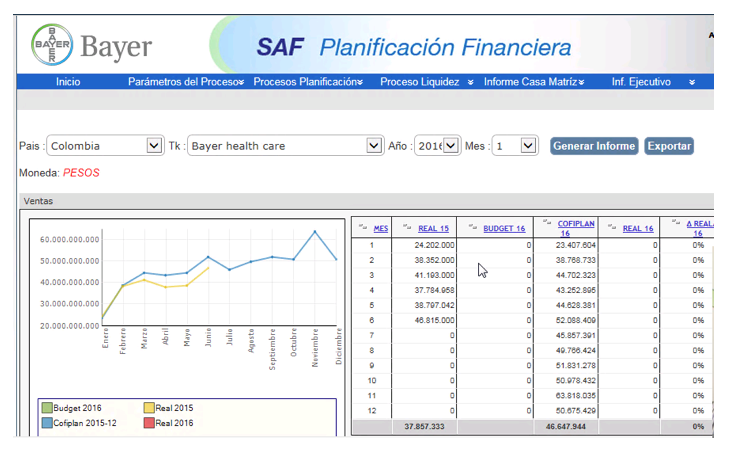This screenshot has height=459, width=737.
Task: Go to Inicio menu item
Action: pyautogui.click(x=68, y=82)
